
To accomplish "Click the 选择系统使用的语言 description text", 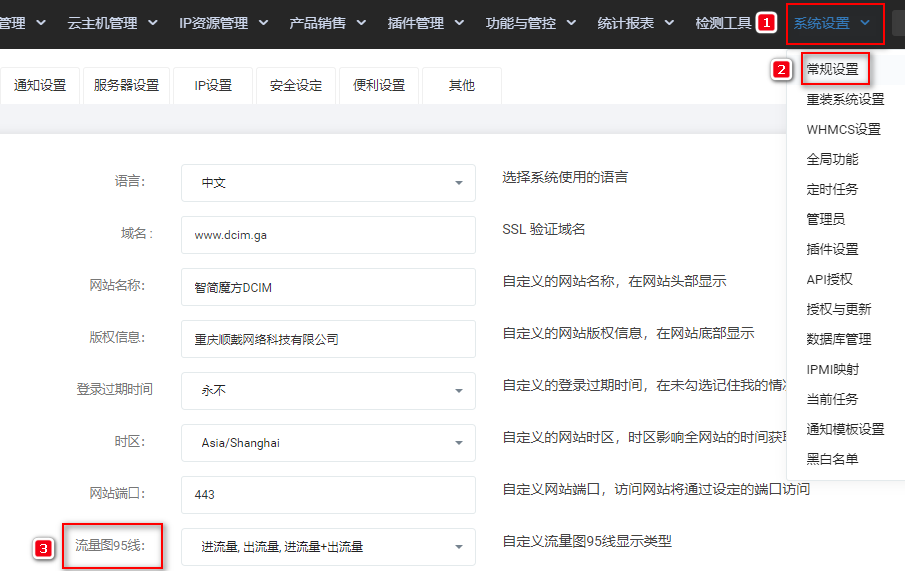I will [565, 177].
